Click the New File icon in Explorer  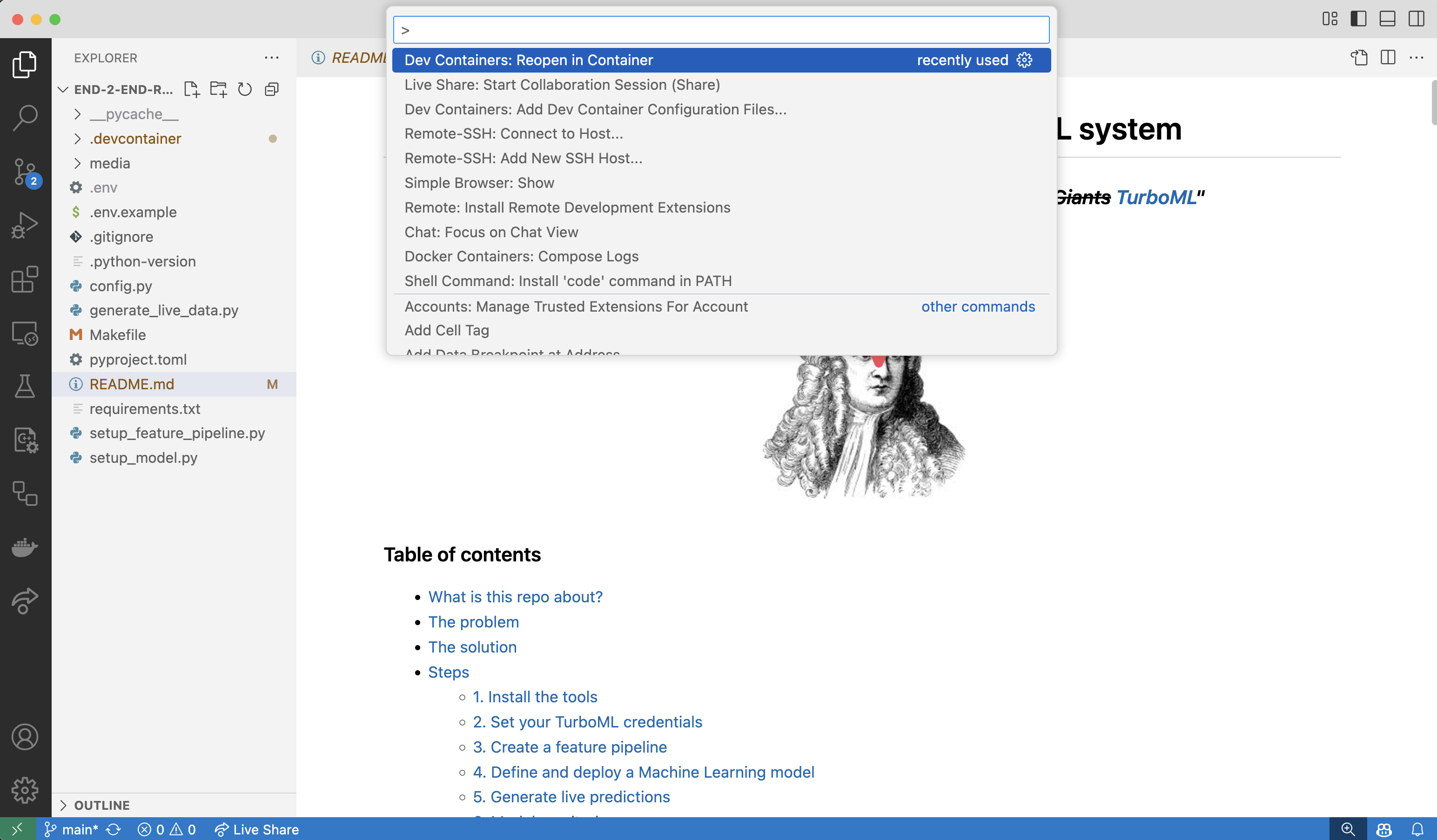click(x=192, y=89)
